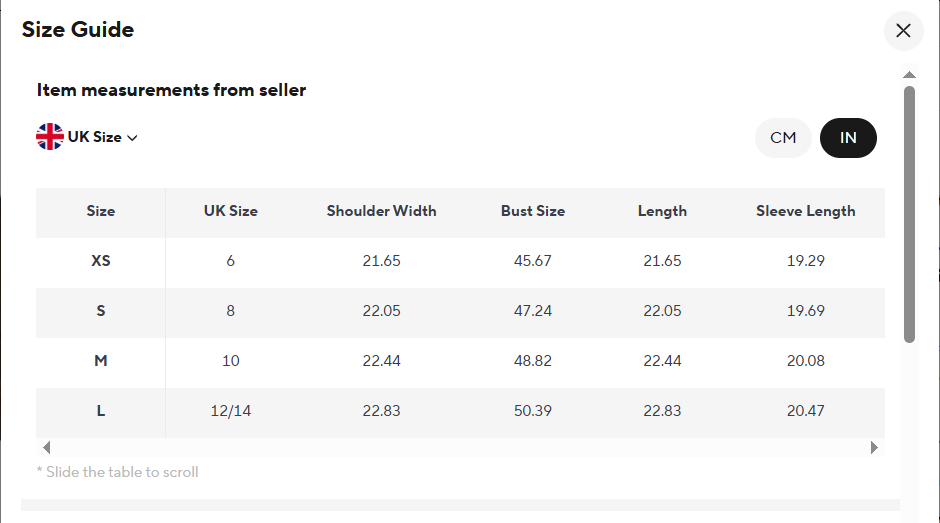
Task: Click scroll up arrow of vertical scrollbar
Action: (909, 75)
